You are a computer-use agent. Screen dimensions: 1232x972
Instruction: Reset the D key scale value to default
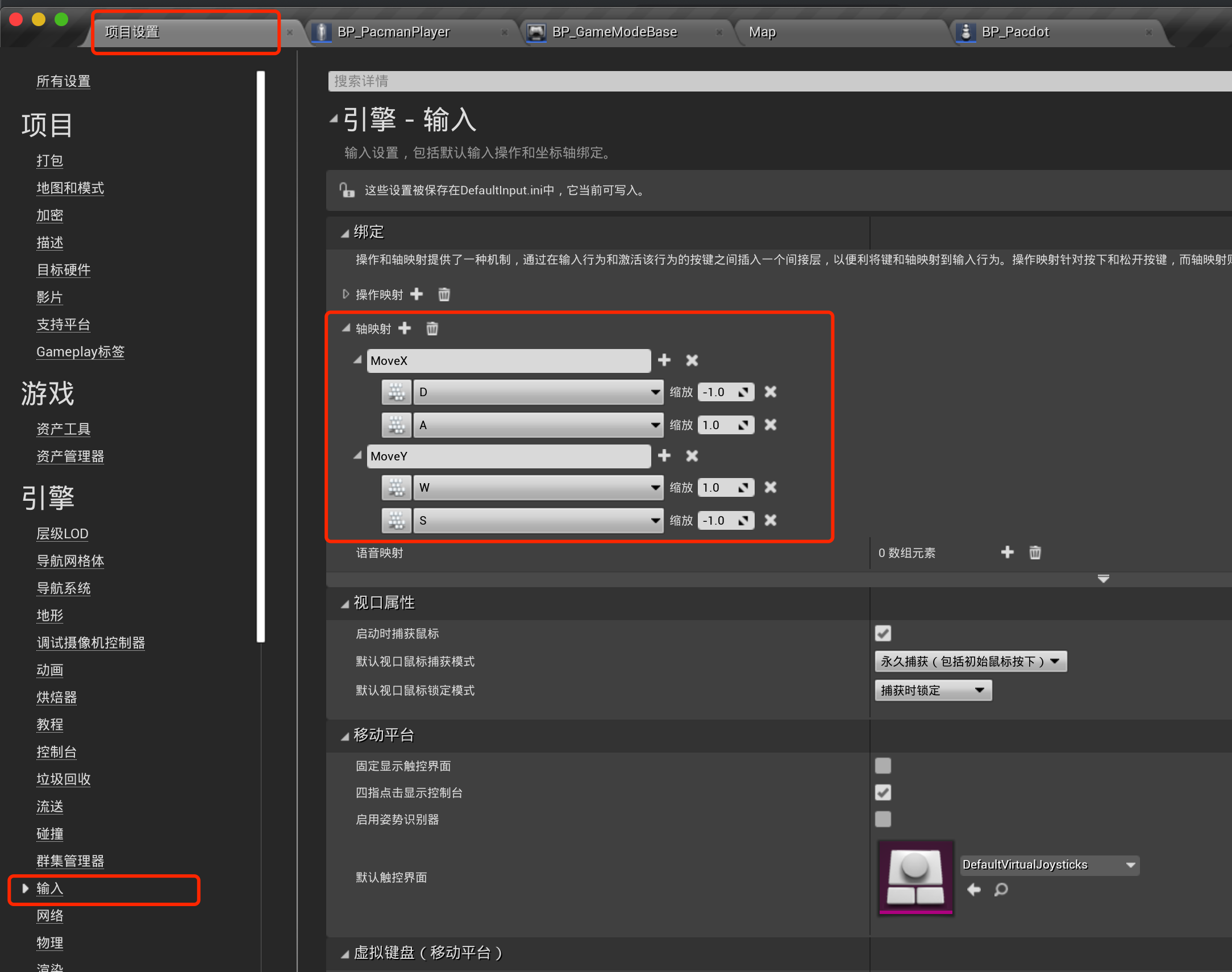743,392
